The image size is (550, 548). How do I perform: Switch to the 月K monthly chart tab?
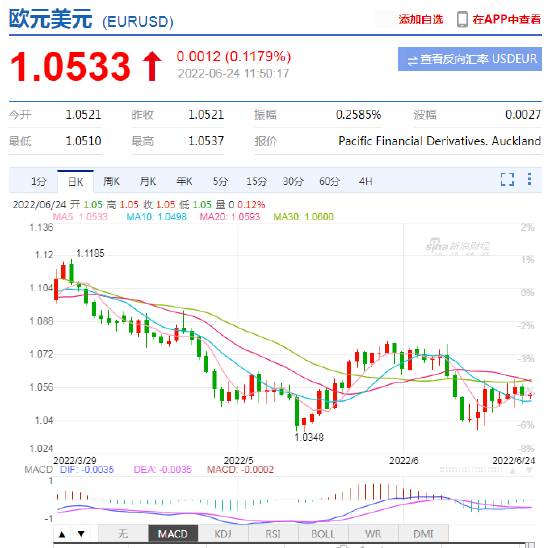tap(148, 181)
